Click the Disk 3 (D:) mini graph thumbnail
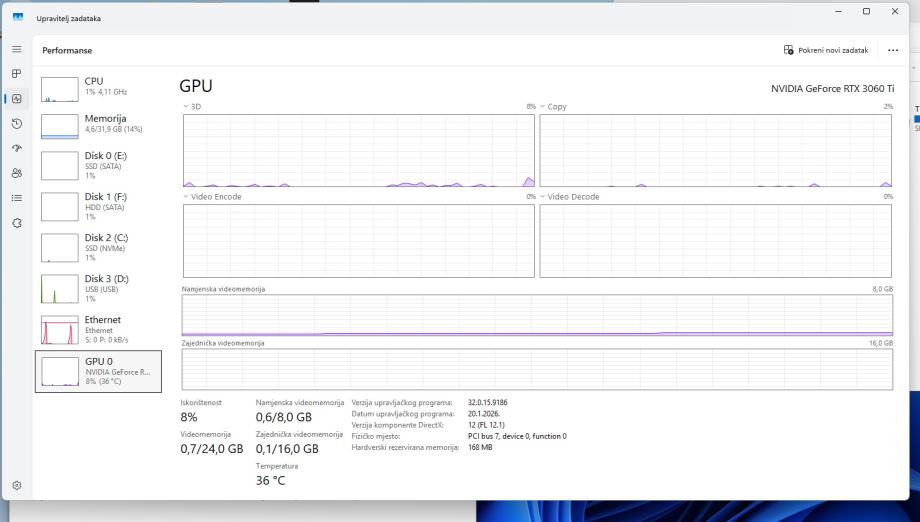920x522 pixels. 60,289
